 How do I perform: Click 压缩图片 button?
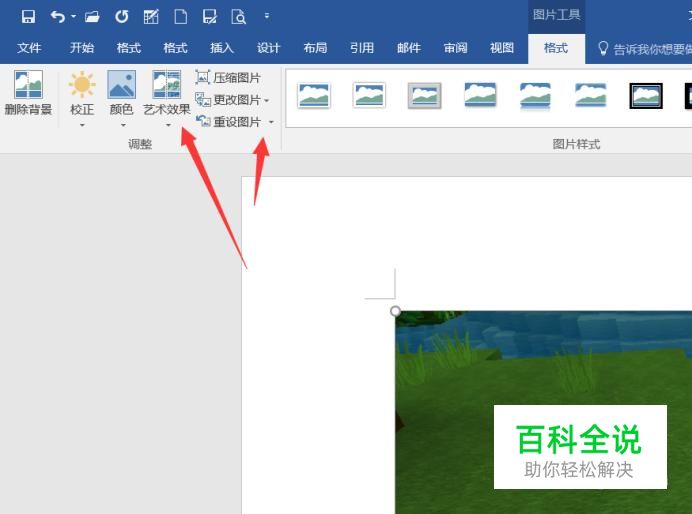[x=228, y=78]
